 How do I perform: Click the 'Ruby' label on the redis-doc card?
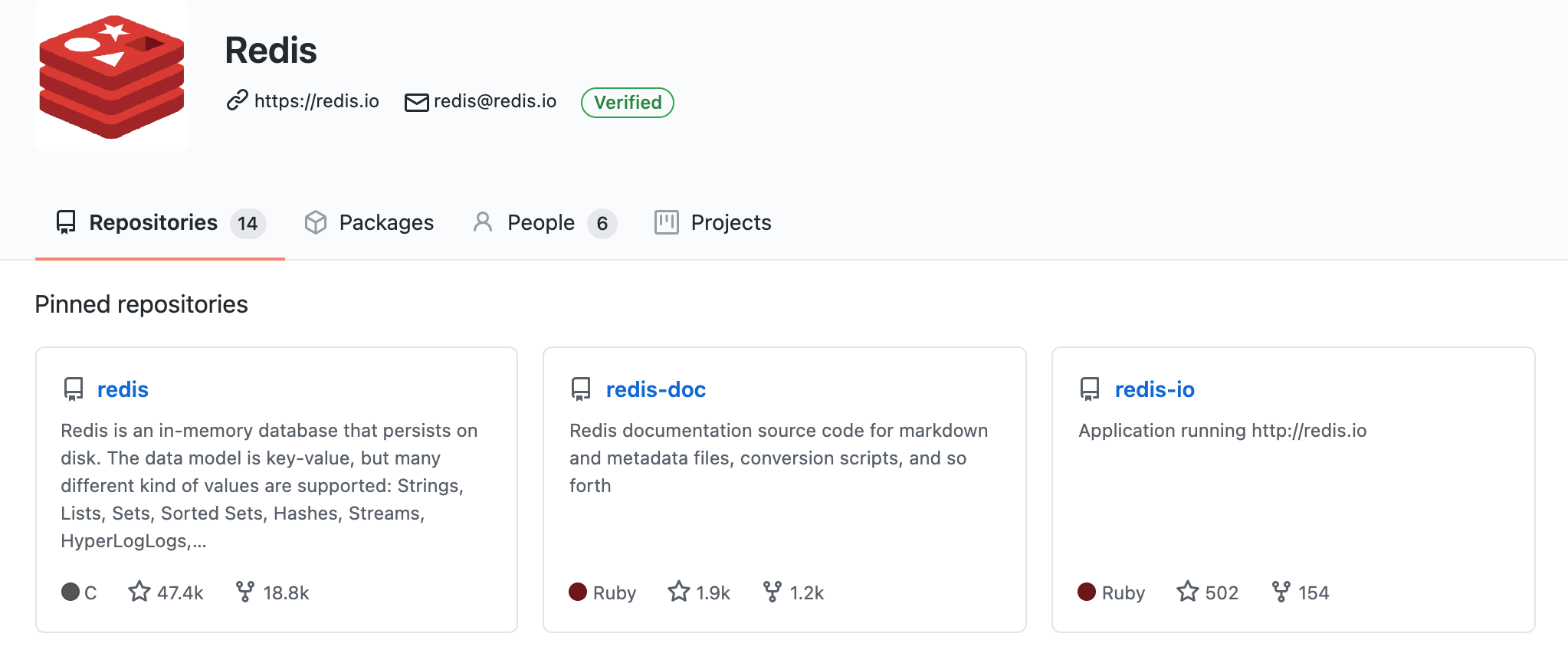[615, 592]
